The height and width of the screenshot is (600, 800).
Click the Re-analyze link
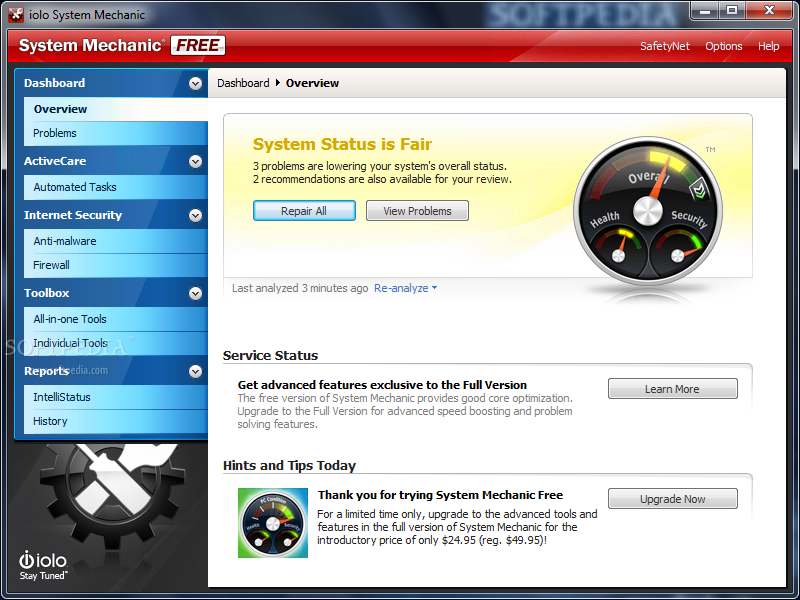401,288
